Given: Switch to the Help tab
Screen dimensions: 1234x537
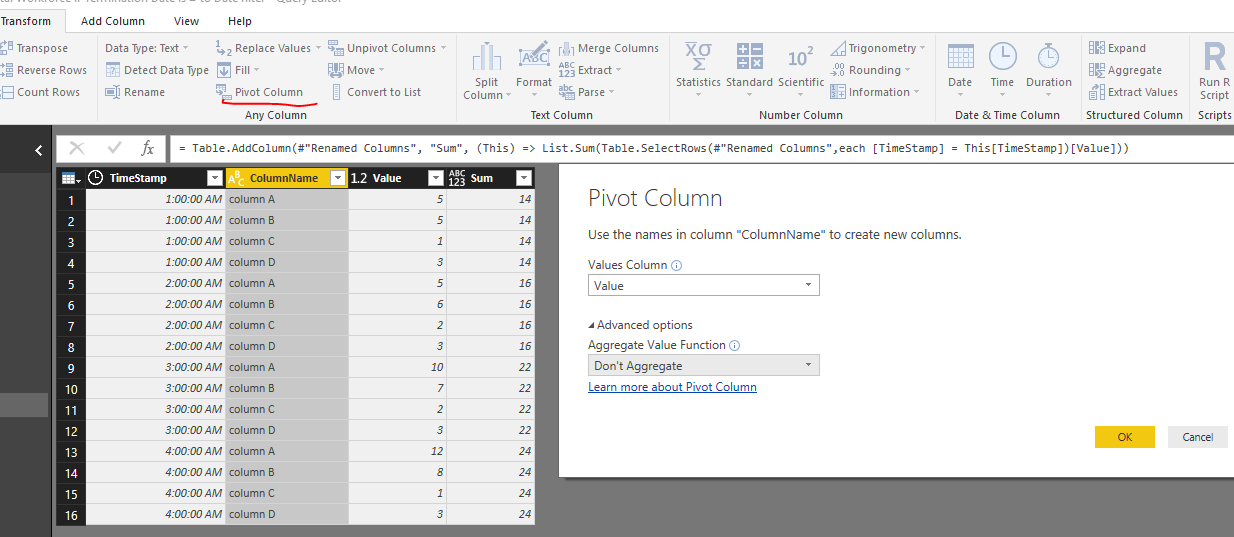Looking at the screenshot, I should [x=240, y=21].
